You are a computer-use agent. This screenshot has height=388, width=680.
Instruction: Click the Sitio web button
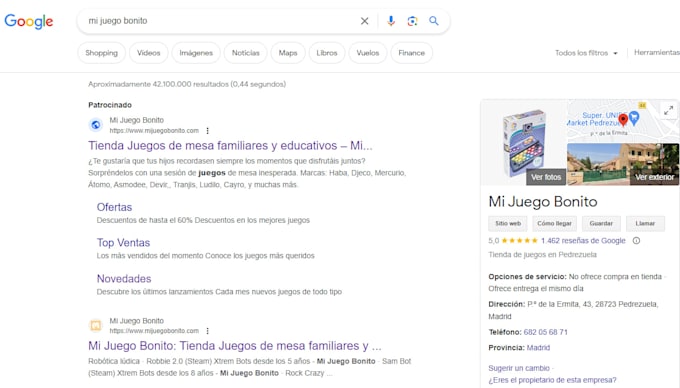tap(508, 223)
